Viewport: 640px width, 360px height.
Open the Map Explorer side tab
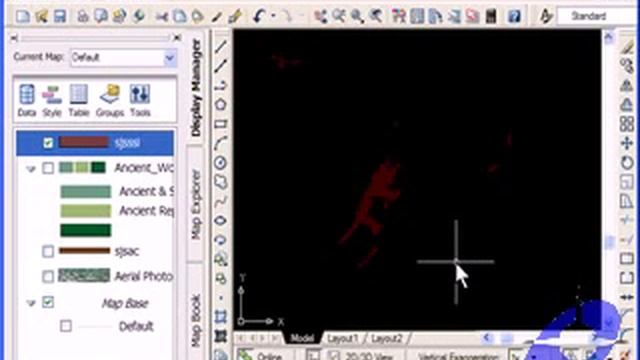click(196, 204)
